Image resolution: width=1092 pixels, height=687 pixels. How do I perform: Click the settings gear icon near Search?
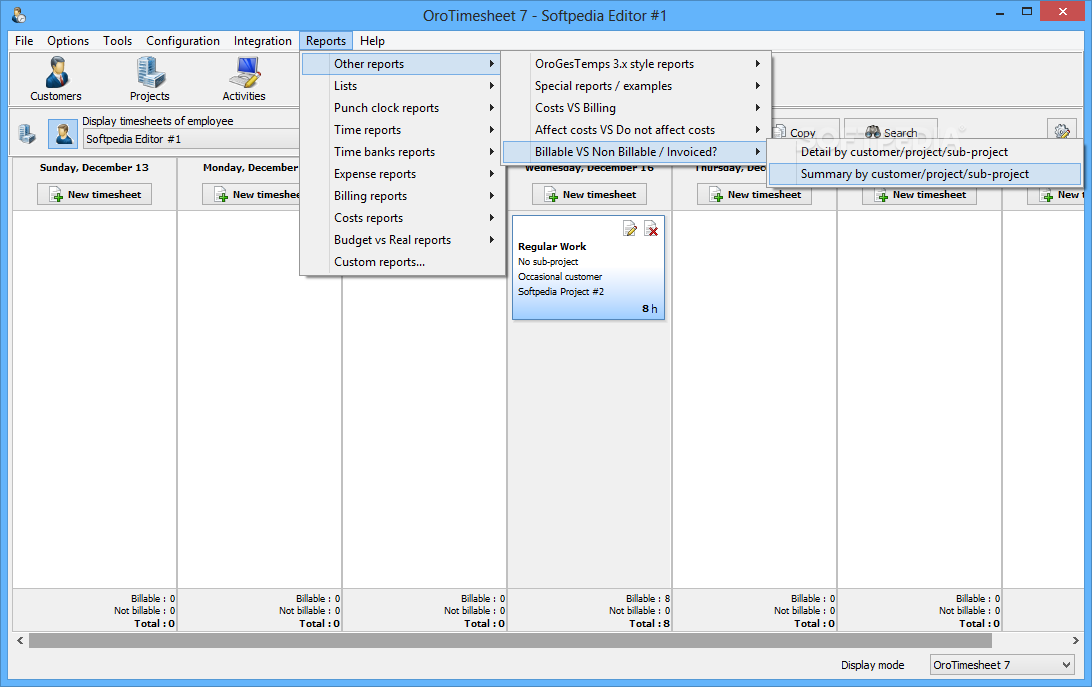(x=1061, y=131)
